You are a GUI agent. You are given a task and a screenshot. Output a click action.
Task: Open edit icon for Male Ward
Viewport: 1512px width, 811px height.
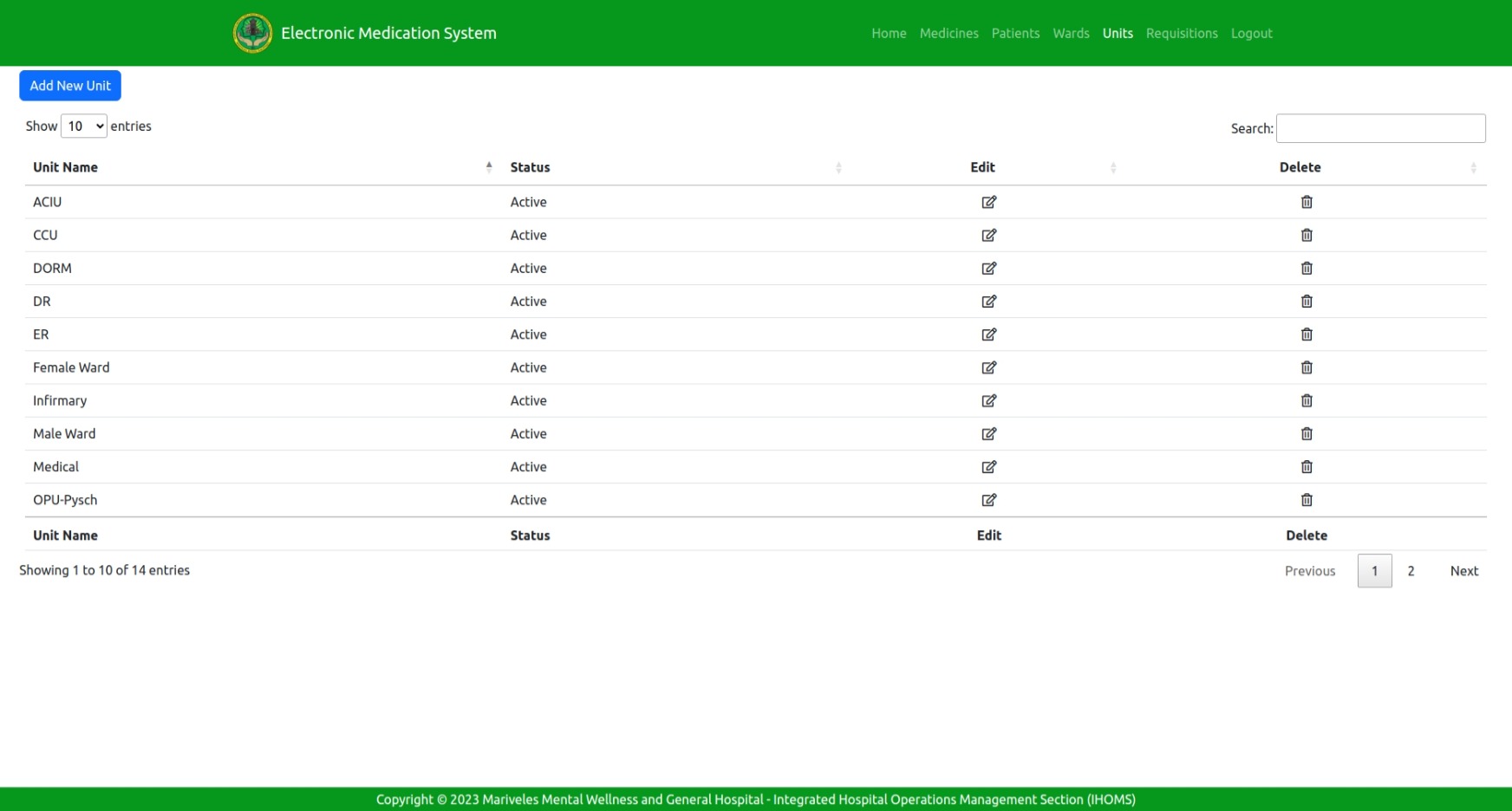[988, 434]
